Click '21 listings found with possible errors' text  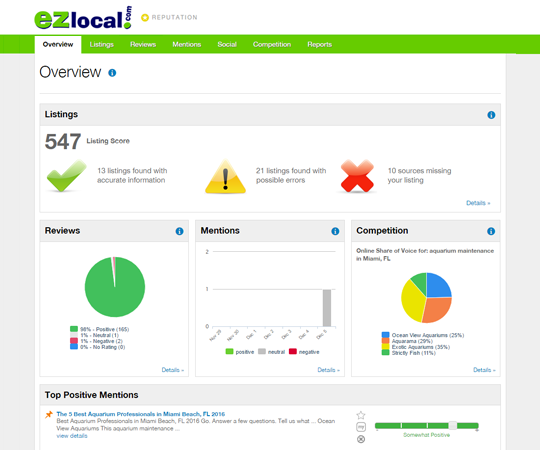[291, 176]
